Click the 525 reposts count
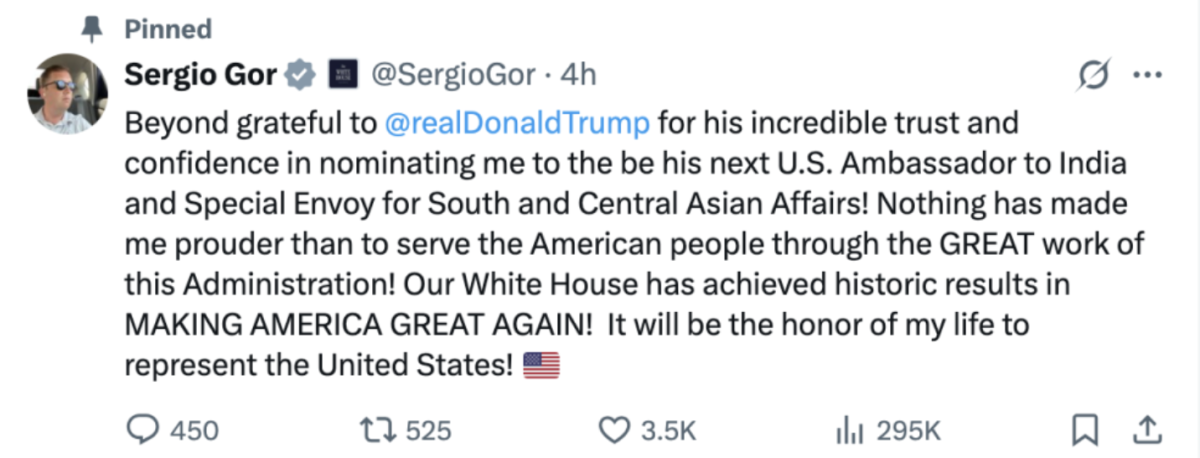 pyautogui.click(x=430, y=430)
